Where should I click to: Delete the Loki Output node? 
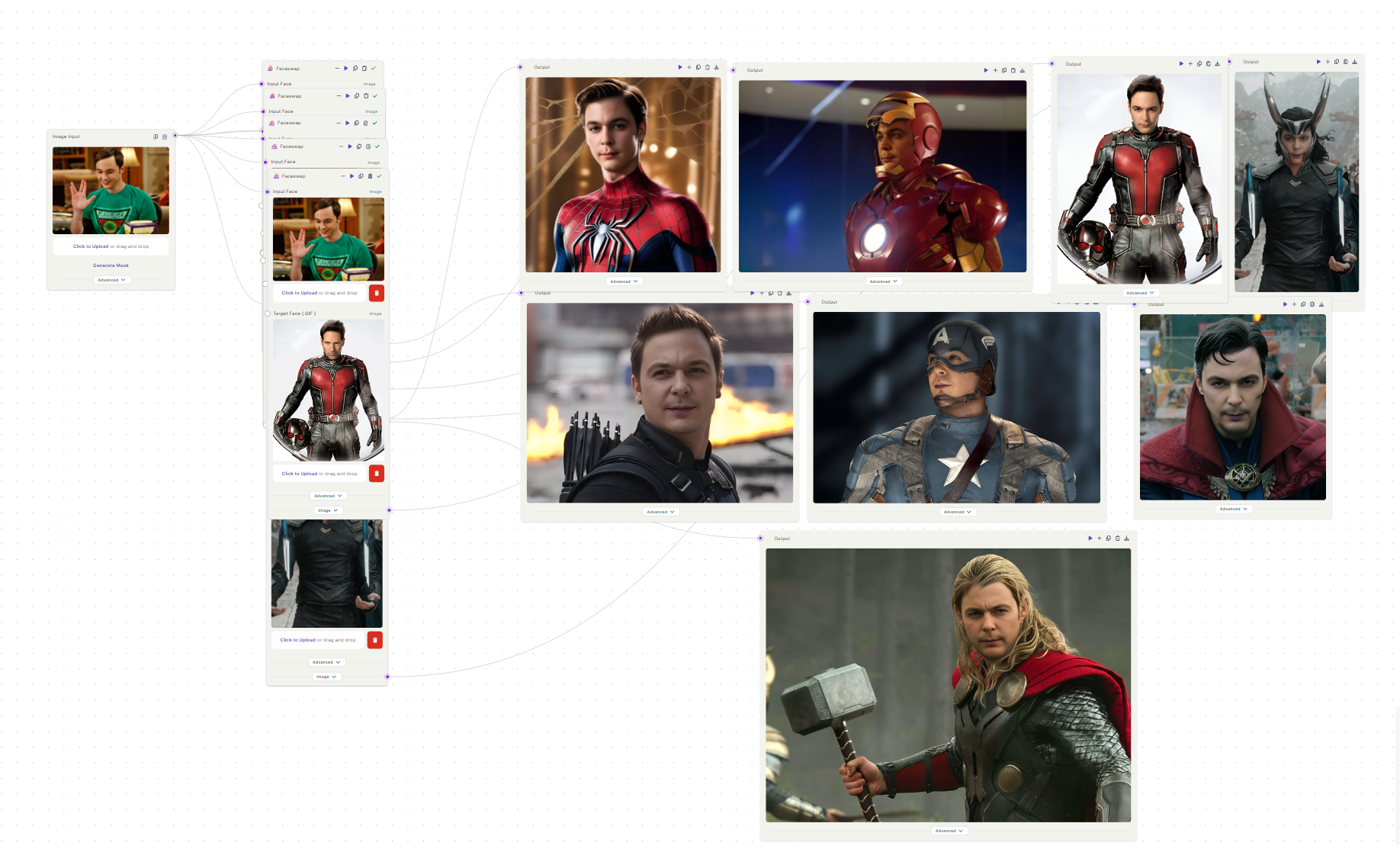[1346, 62]
